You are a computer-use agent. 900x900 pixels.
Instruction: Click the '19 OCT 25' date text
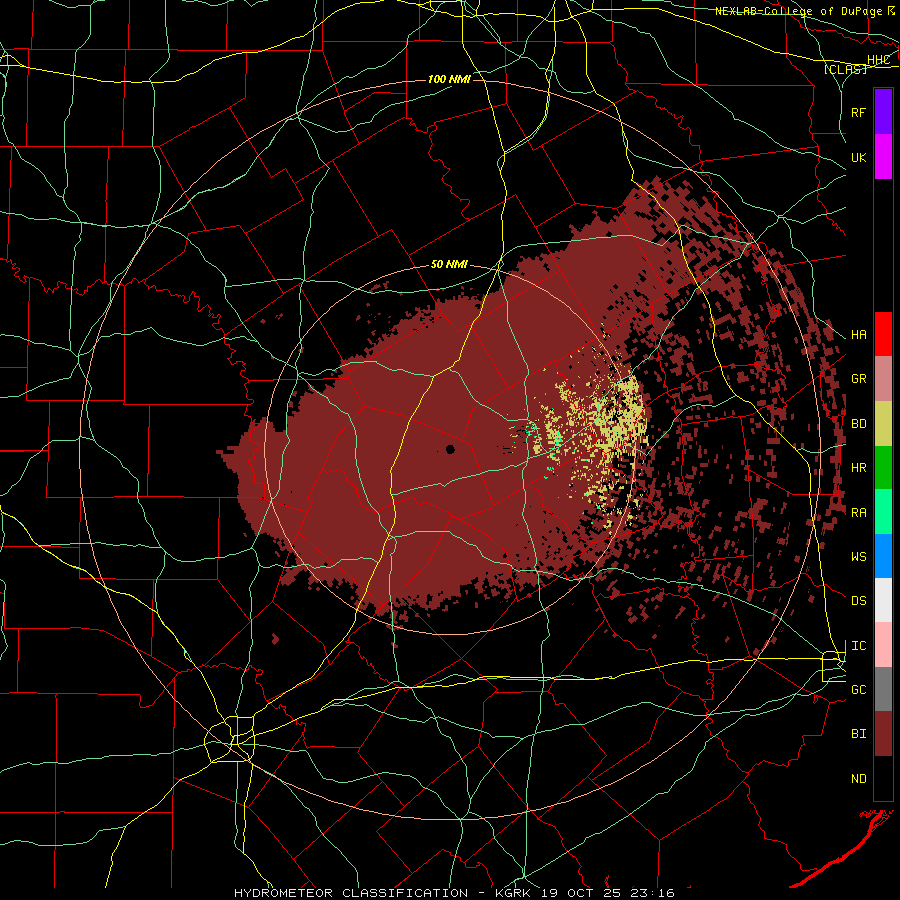click(581, 893)
